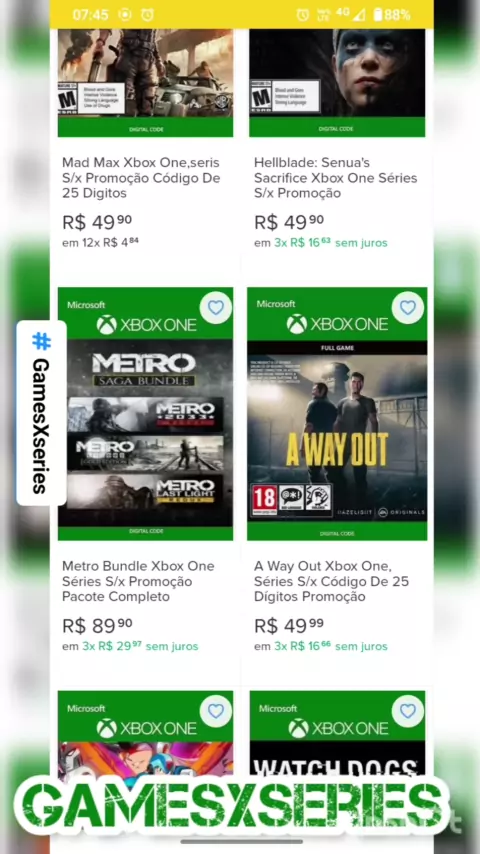Tap the Xbox logo on the A Way Out card
The image size is (480, 854).
click(297, 325)
